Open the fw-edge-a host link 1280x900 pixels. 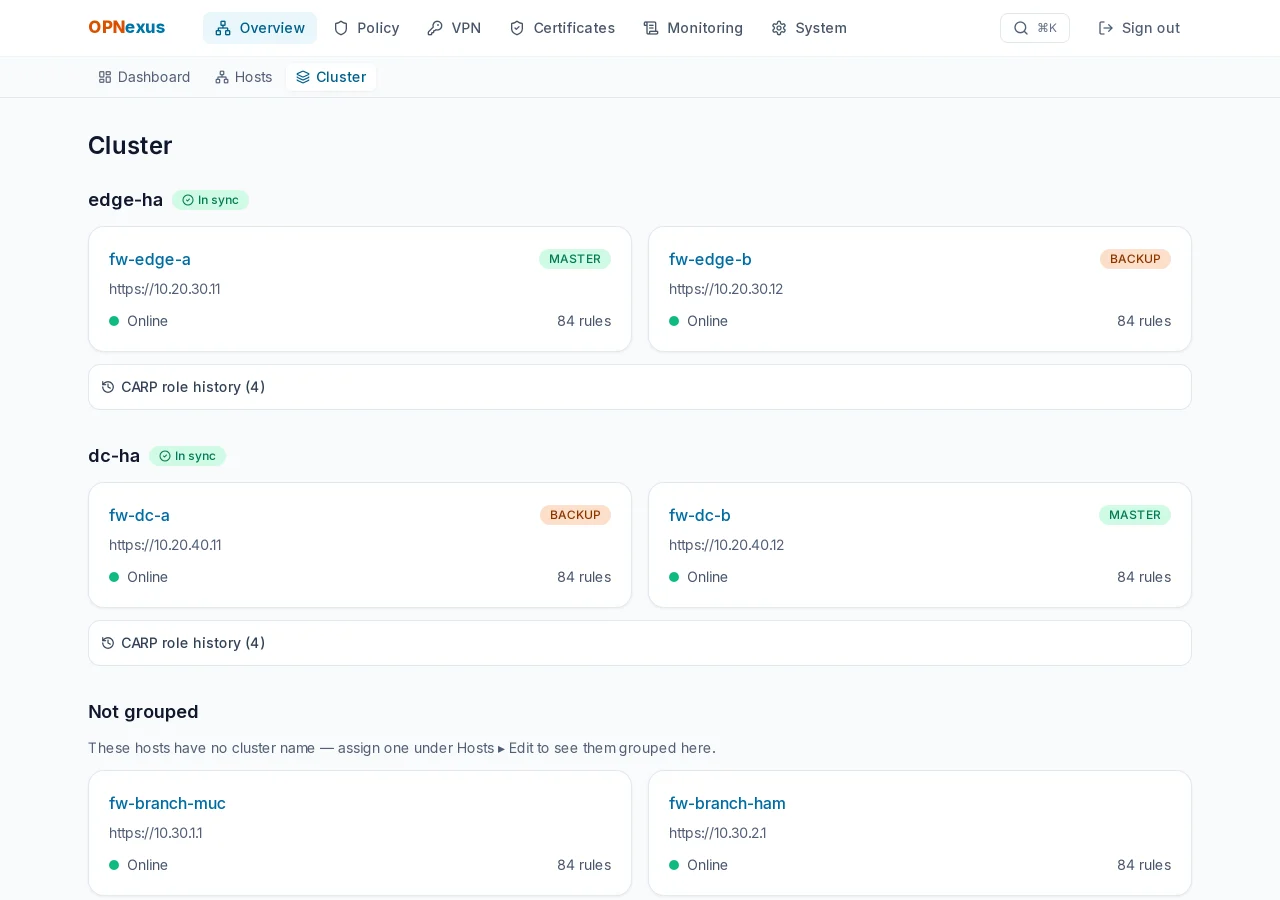click(150, 259)
